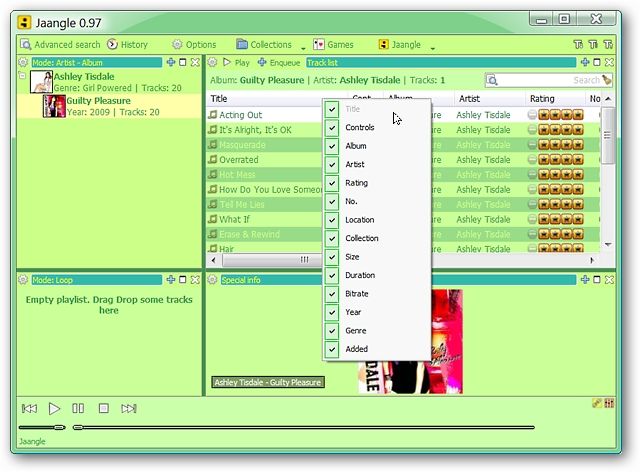This screenshot has width=640, height=472.
Task: Select Guilty Pleasure album entry
Action: (x=109, y=106)
